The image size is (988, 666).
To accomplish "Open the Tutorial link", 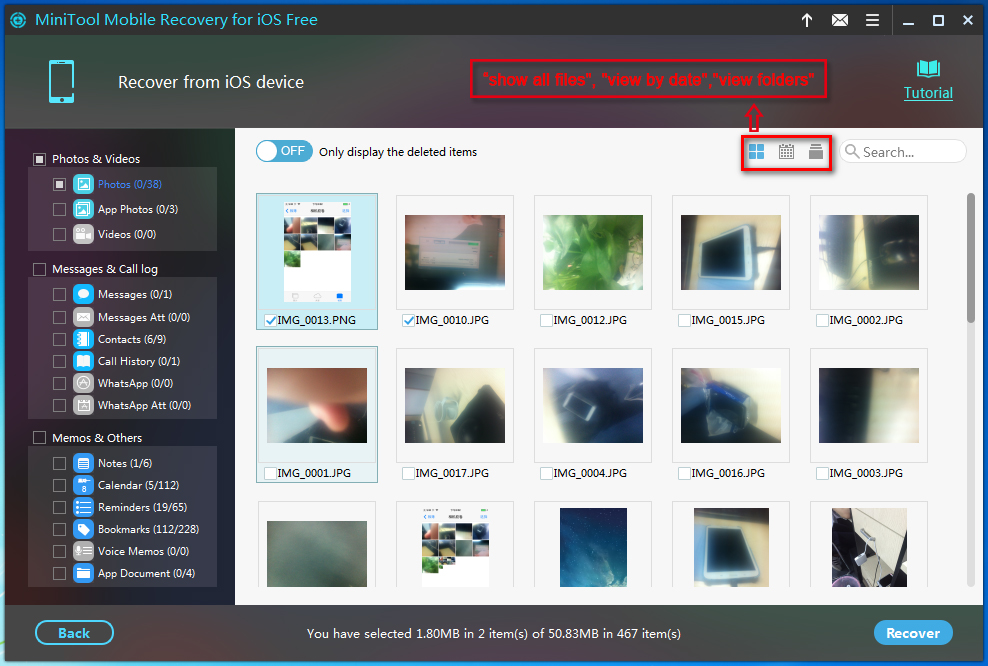I will [x=928, y=93].
